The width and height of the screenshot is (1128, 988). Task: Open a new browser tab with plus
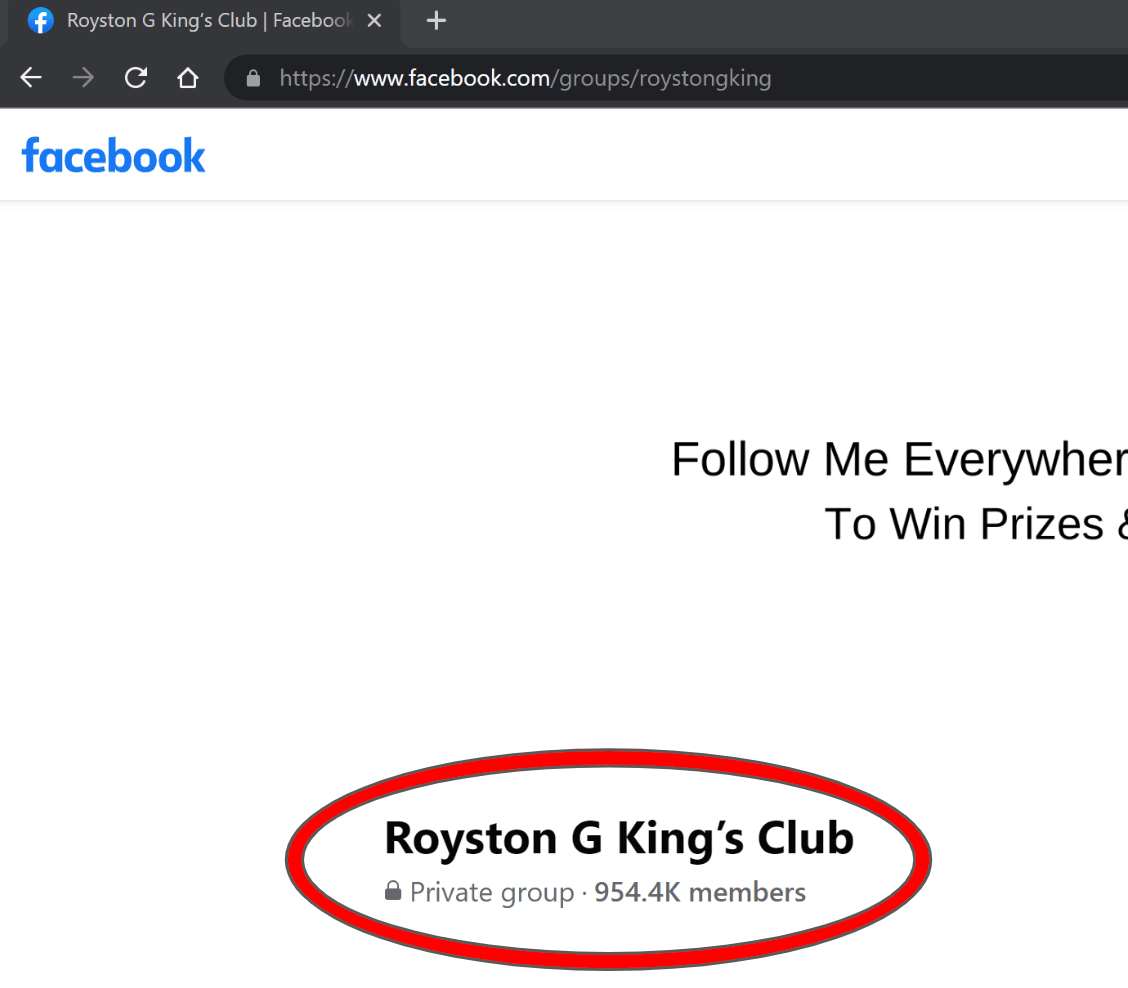coord(436,21)
